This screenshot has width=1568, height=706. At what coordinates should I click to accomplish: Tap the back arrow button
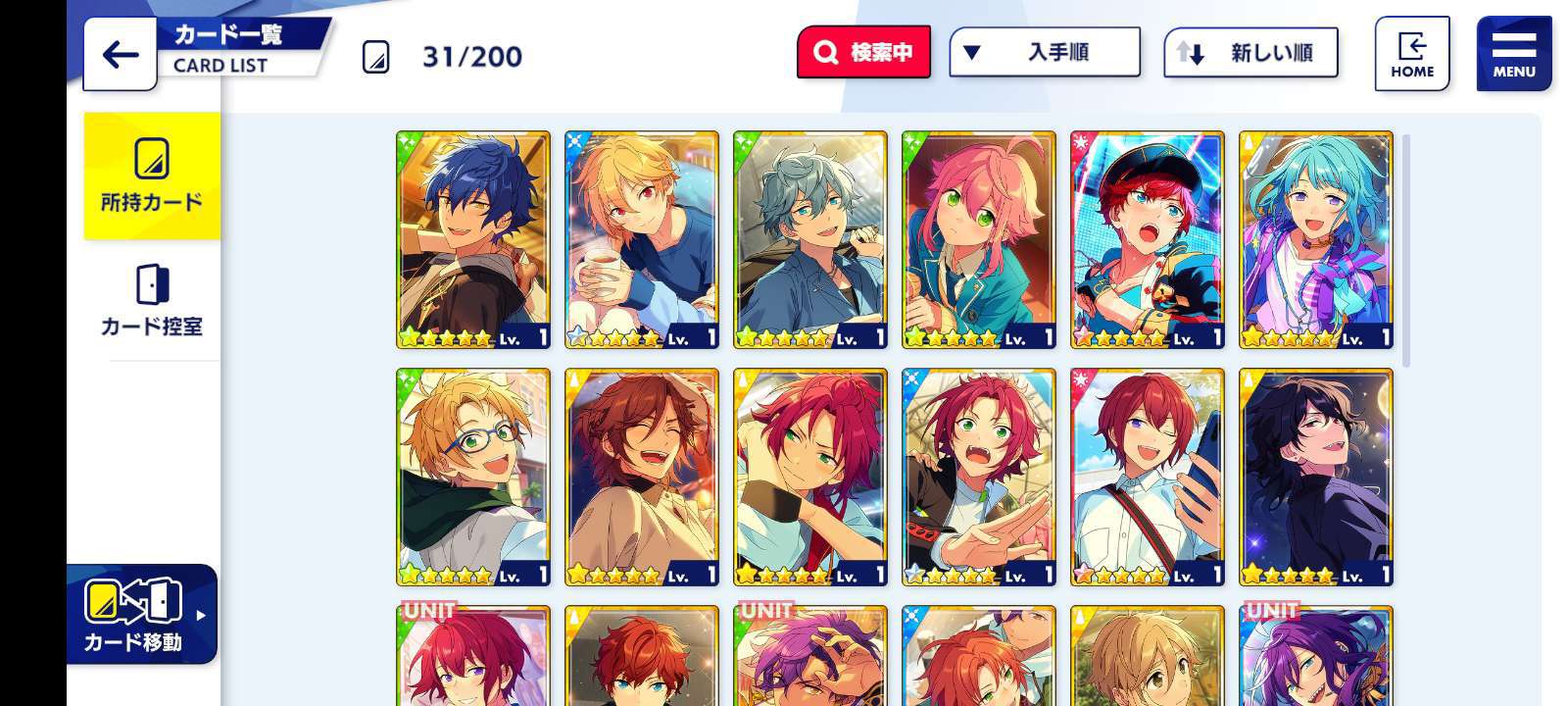[x=120, y=54]
